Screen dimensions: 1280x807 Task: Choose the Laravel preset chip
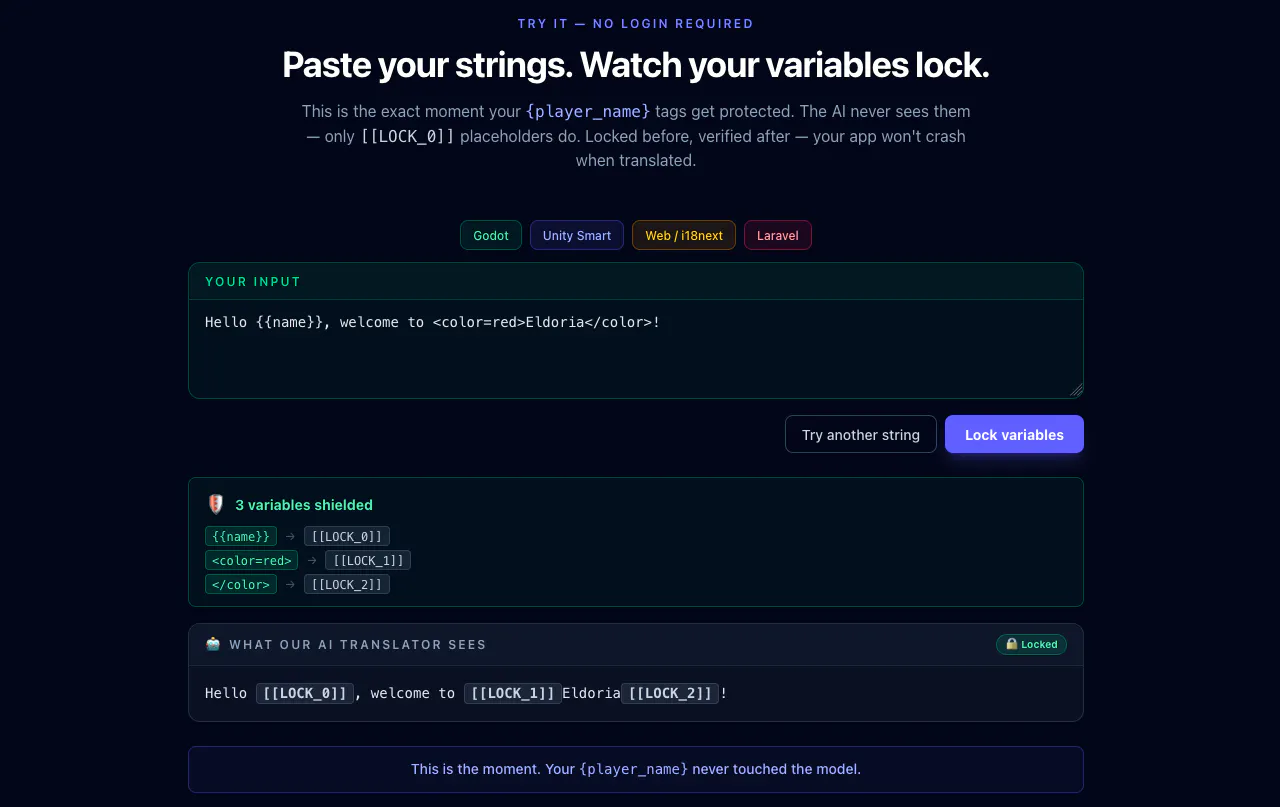(x=778, y=235)
